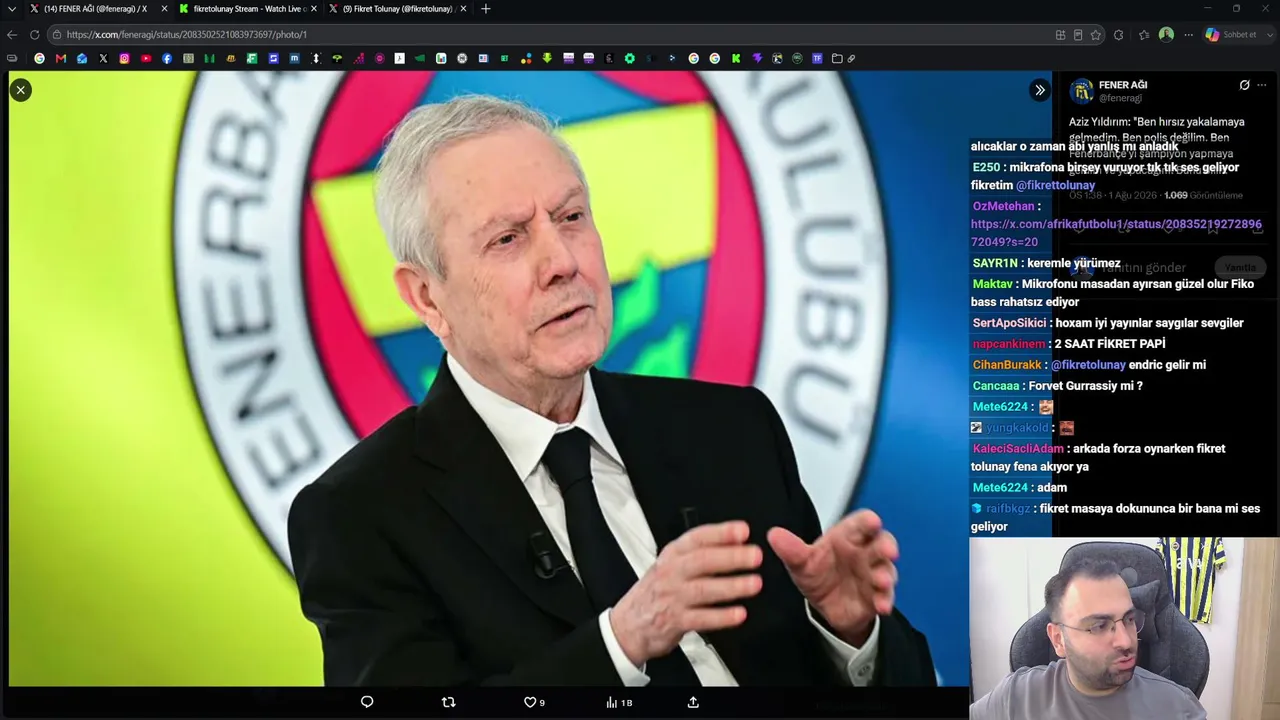
Task: Open Facebook bookmark in bookmarks bar
Action: pos(166,58)
